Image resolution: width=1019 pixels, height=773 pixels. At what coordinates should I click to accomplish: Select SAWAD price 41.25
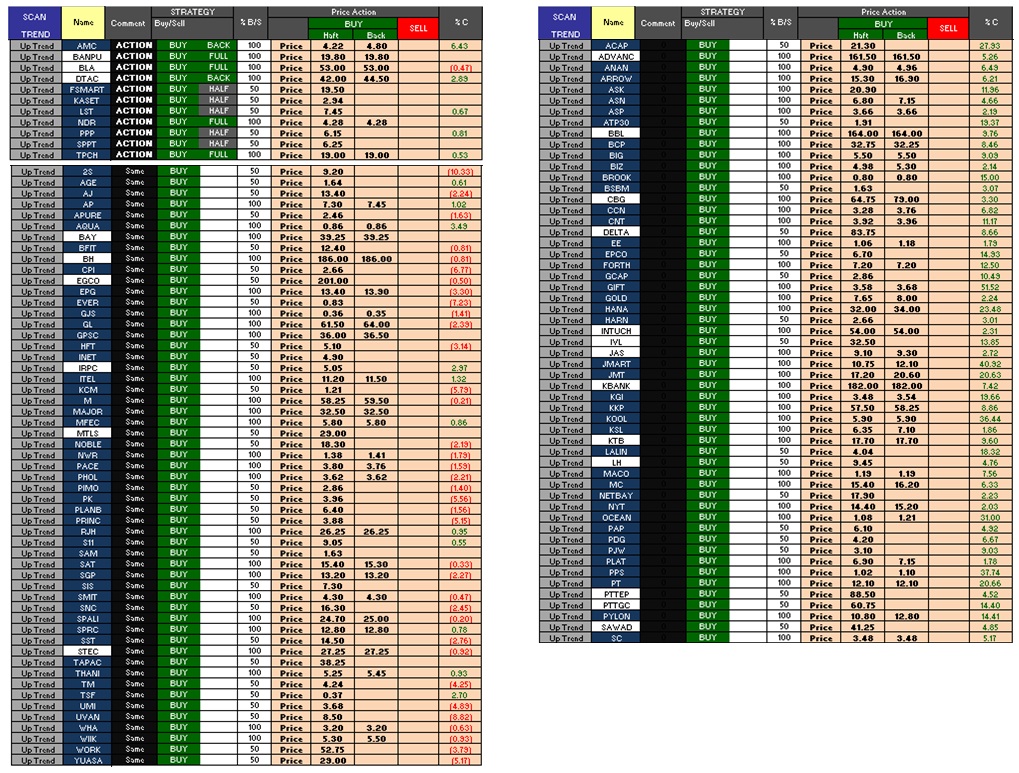(862, 627)
